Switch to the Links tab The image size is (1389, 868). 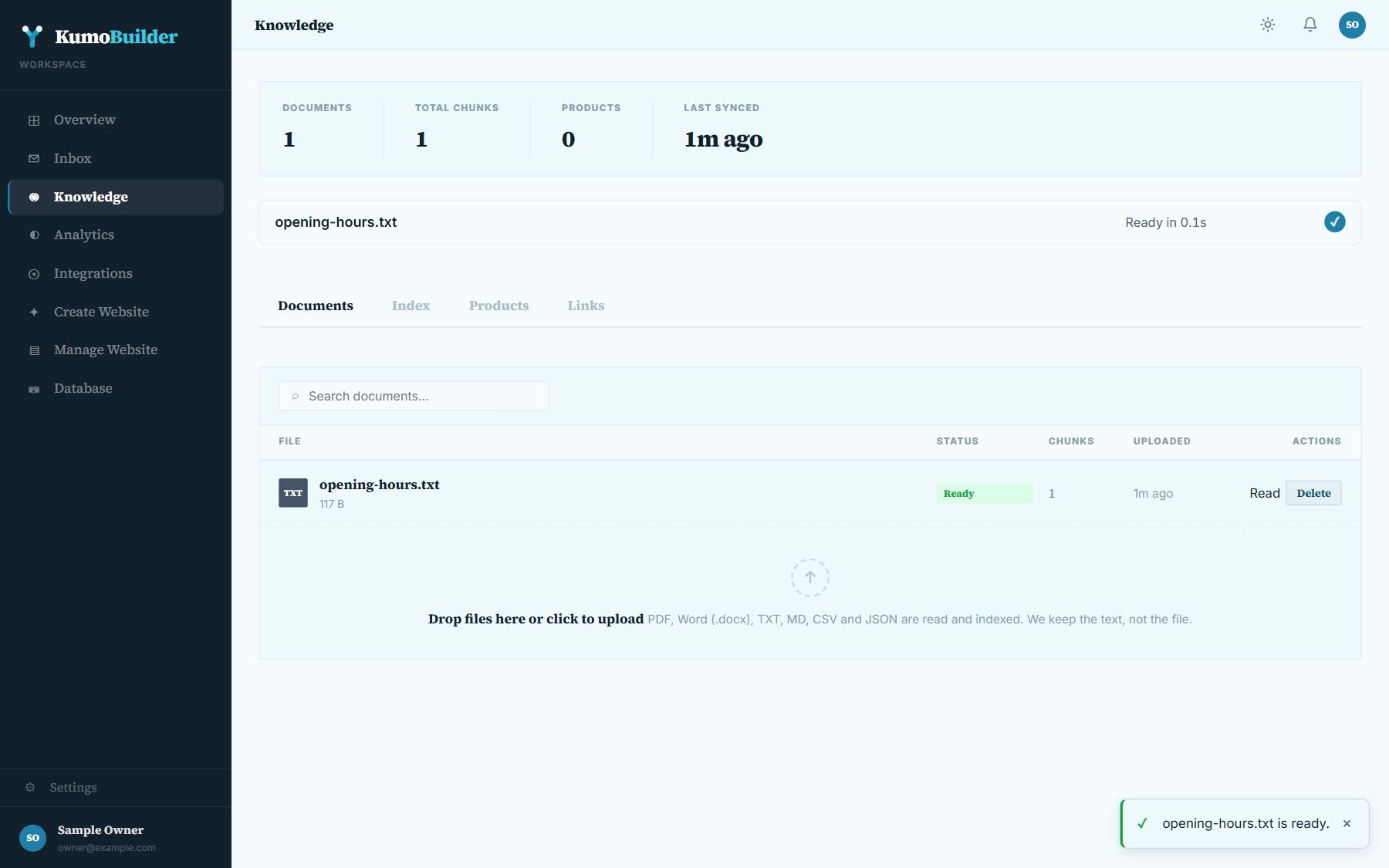click(x=586, y=306)
